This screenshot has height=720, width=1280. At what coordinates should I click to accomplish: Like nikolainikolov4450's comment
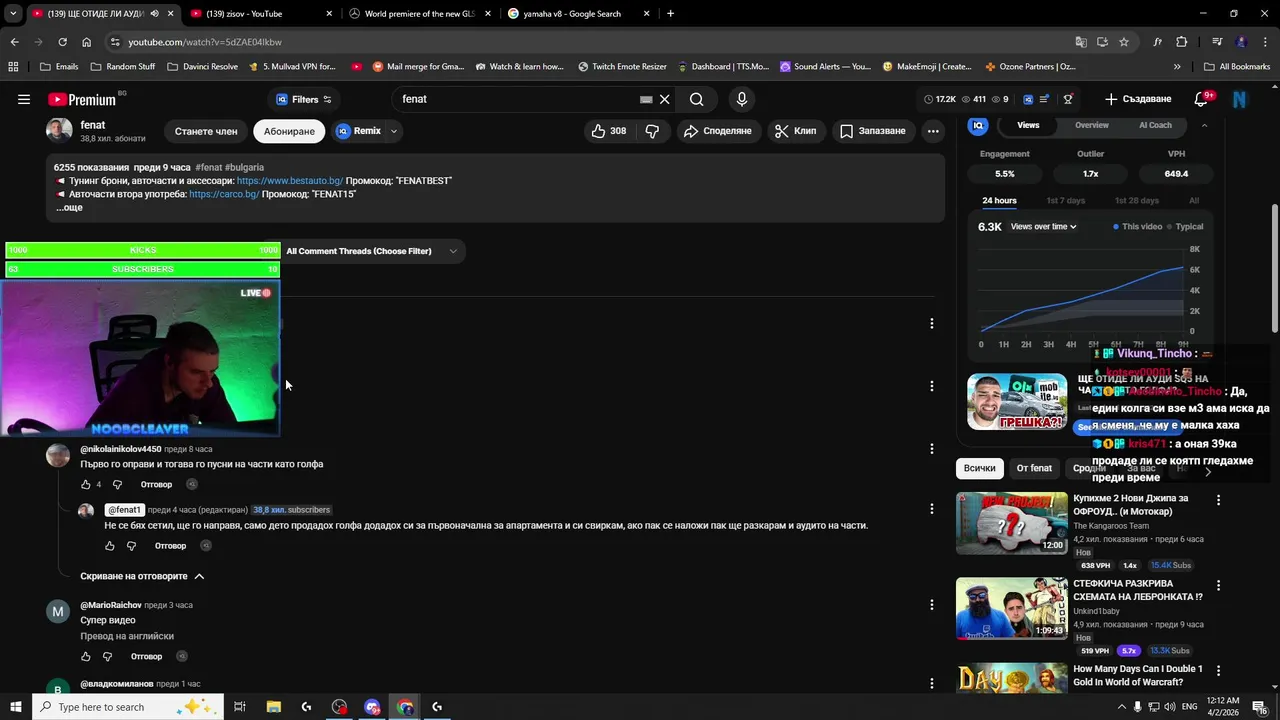click(x=85, y=485)
